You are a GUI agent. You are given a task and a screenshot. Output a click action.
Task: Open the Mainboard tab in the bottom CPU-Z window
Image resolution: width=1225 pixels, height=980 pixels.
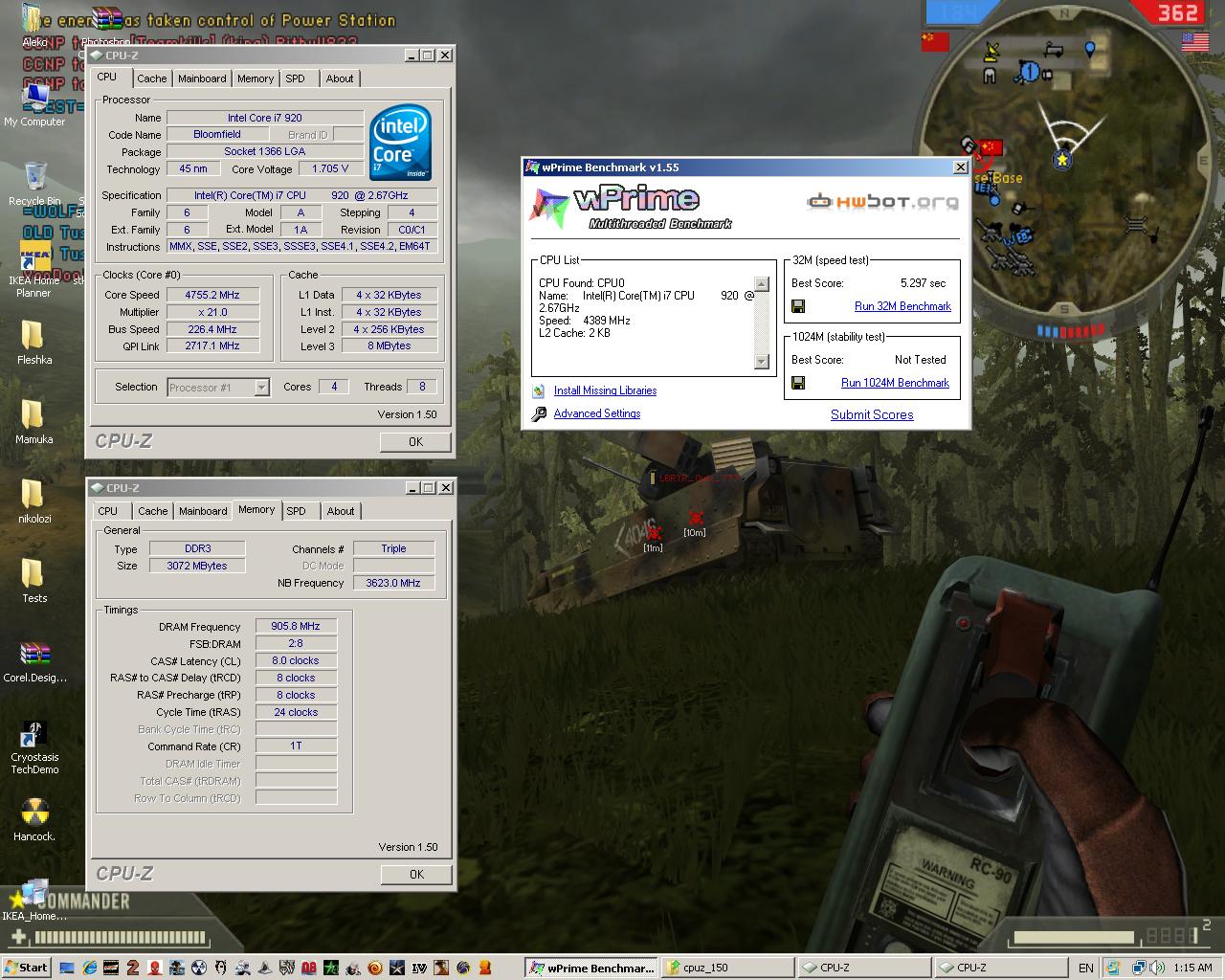[x=204, y=511]
